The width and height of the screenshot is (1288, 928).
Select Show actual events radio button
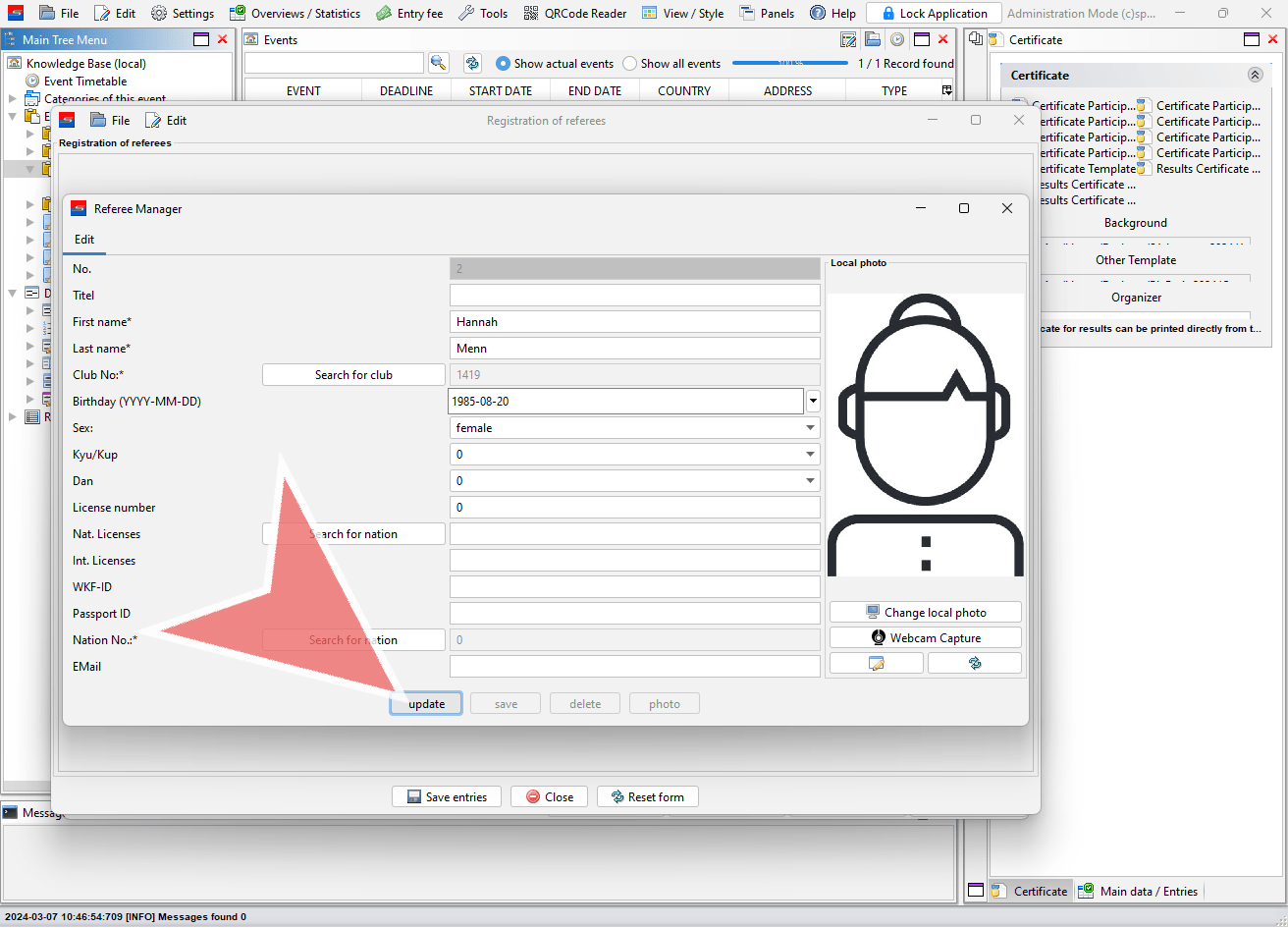[x=556, y=63]
